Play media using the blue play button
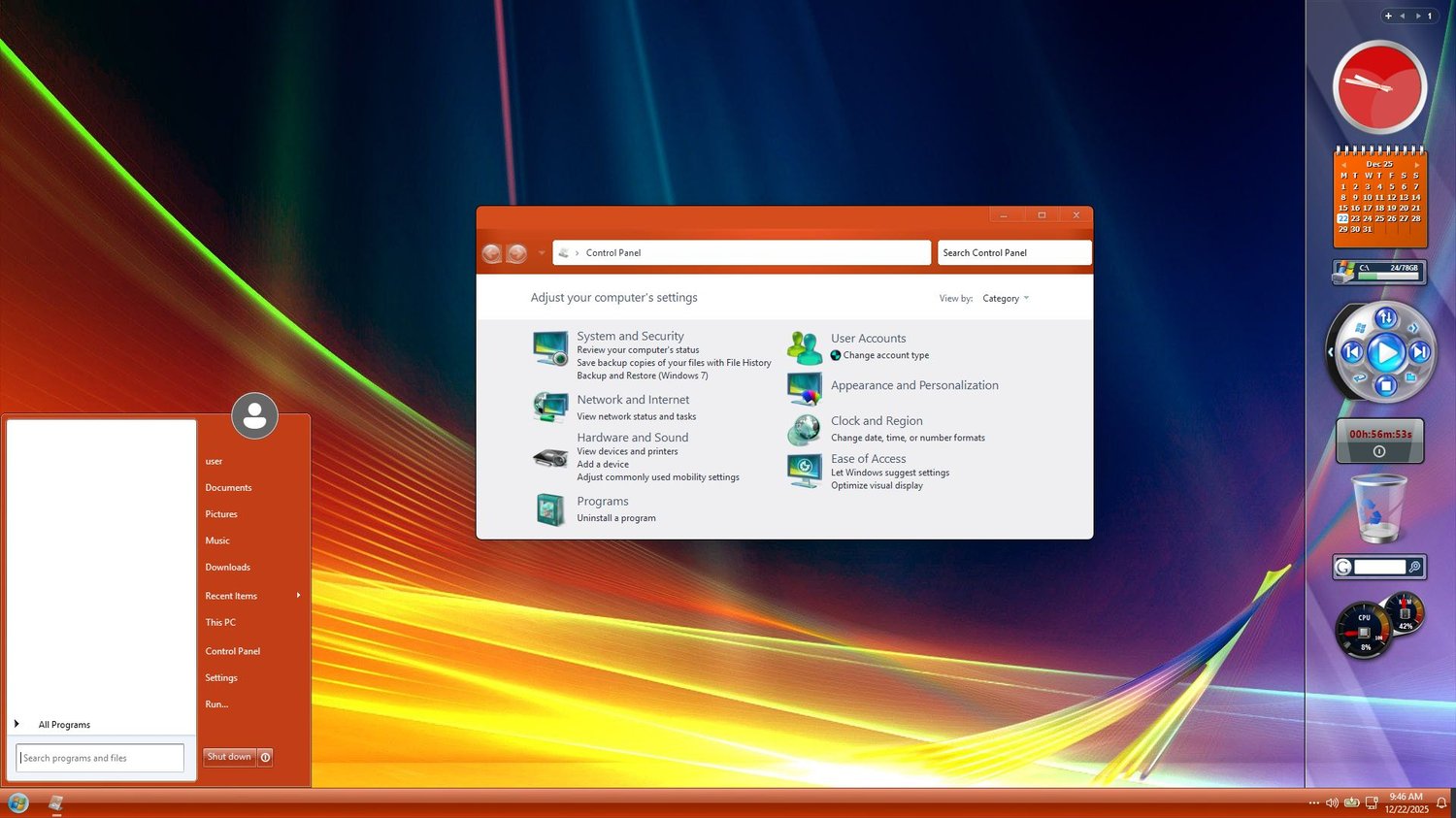The image size is (1456, 818). (1386, 352)
